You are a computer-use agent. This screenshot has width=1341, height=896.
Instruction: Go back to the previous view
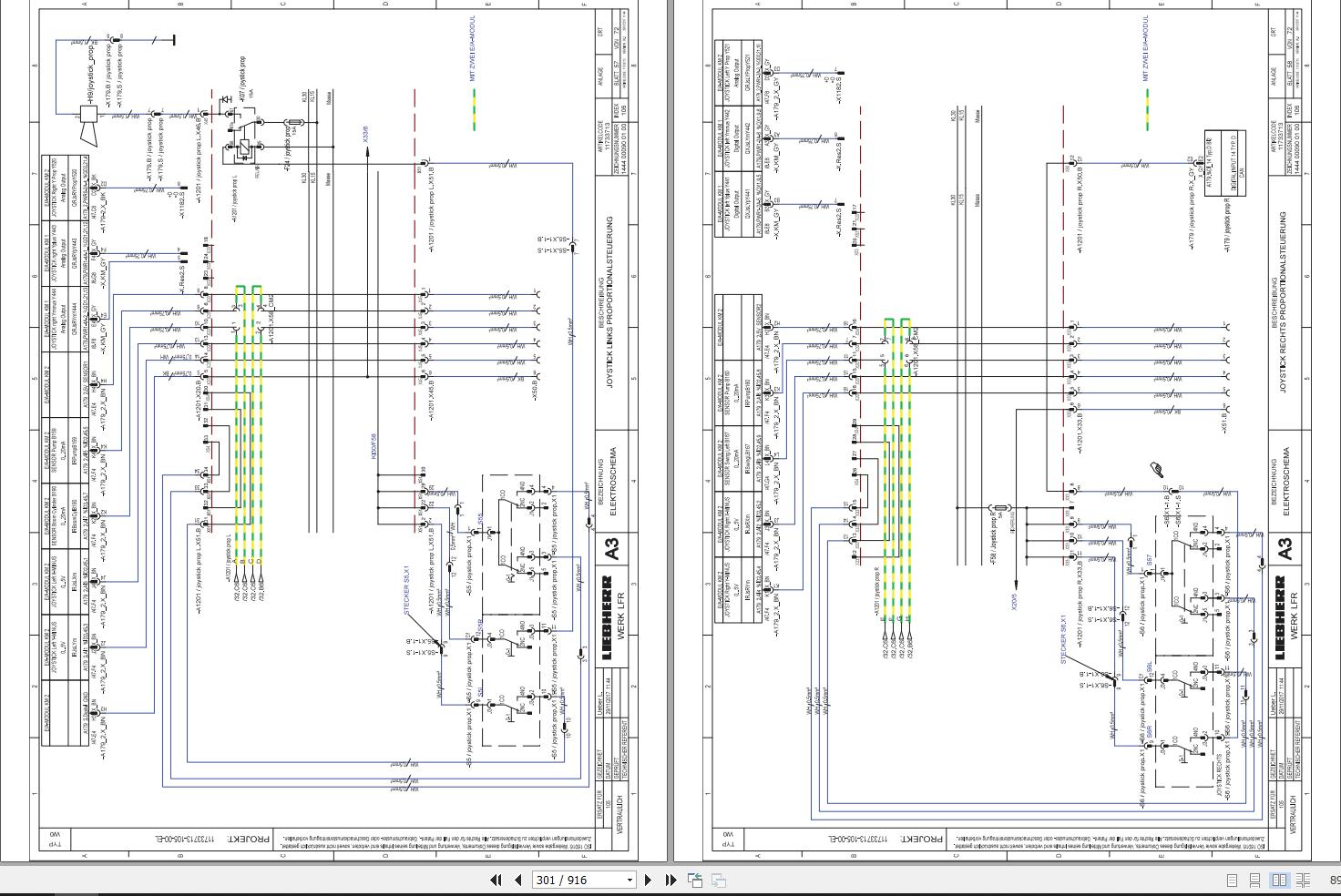(x=695, y=880)
